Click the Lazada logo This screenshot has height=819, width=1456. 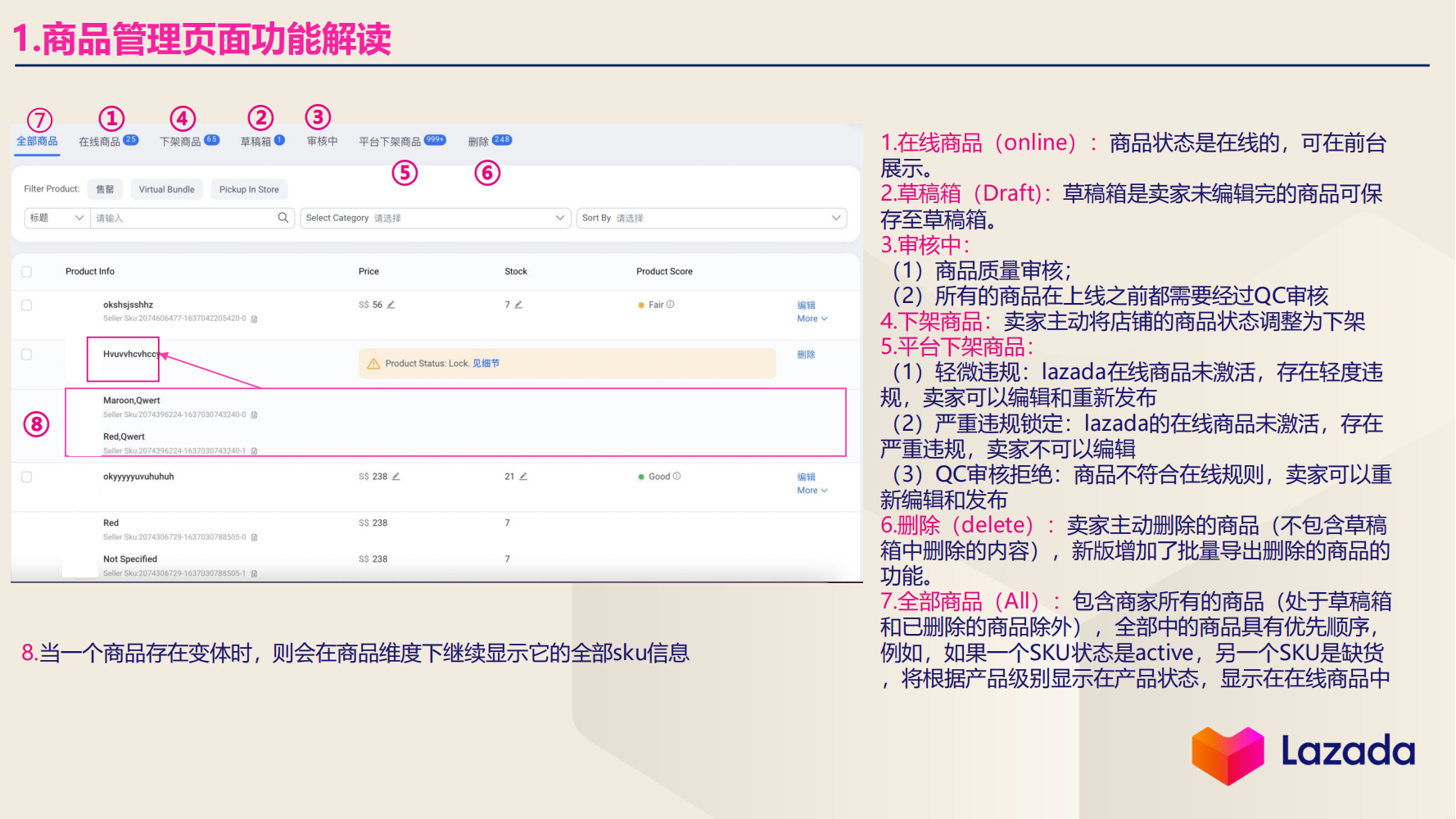1304,753
